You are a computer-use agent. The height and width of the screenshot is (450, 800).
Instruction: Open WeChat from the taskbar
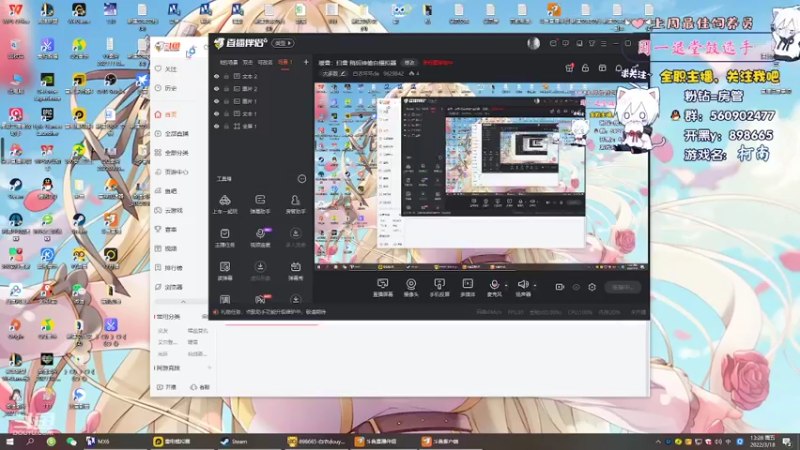click(x=71, y=441)
